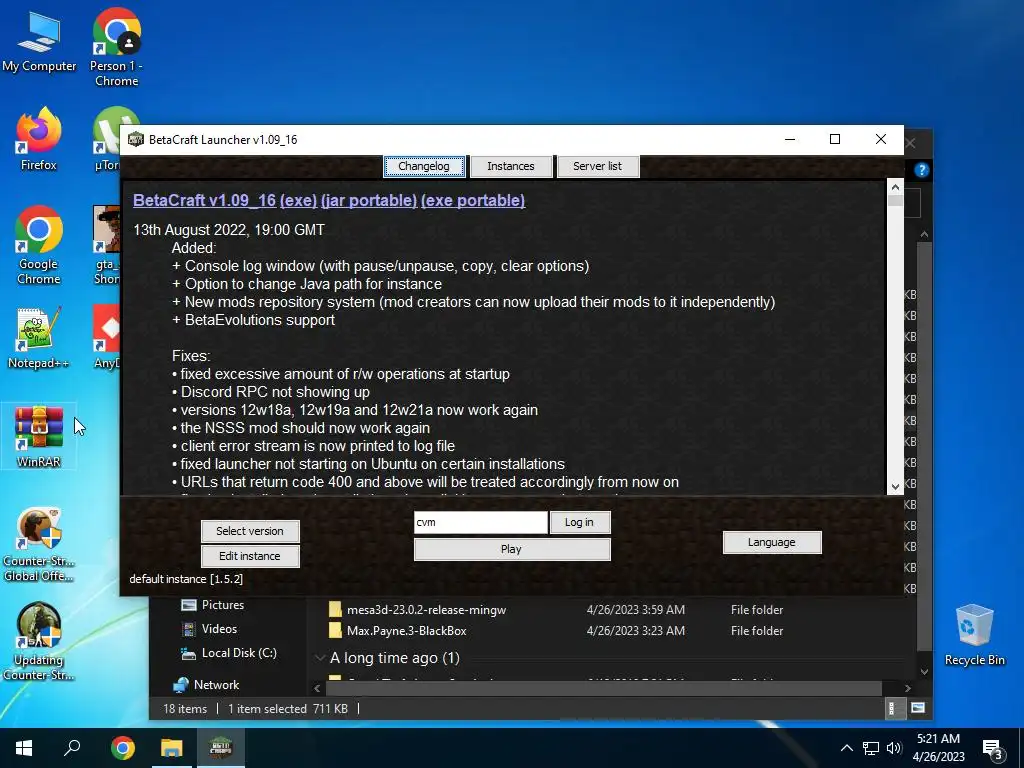This screenshot has height=768, width=1024.
Task: Open taskbar search magnifier
Action: click(x=72, y=748)
